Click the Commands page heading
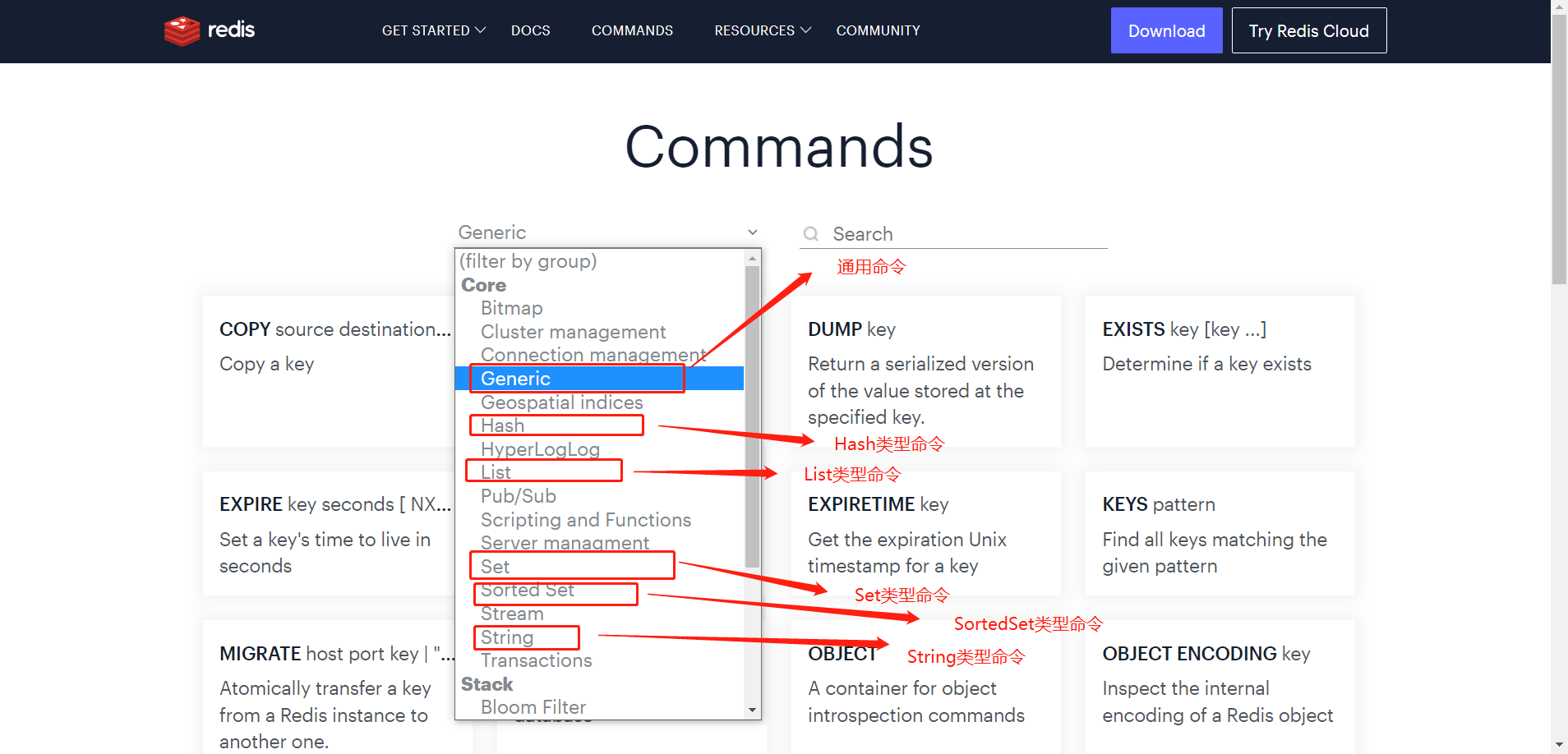The image size is (1568, 754). [x=779, y=147]
